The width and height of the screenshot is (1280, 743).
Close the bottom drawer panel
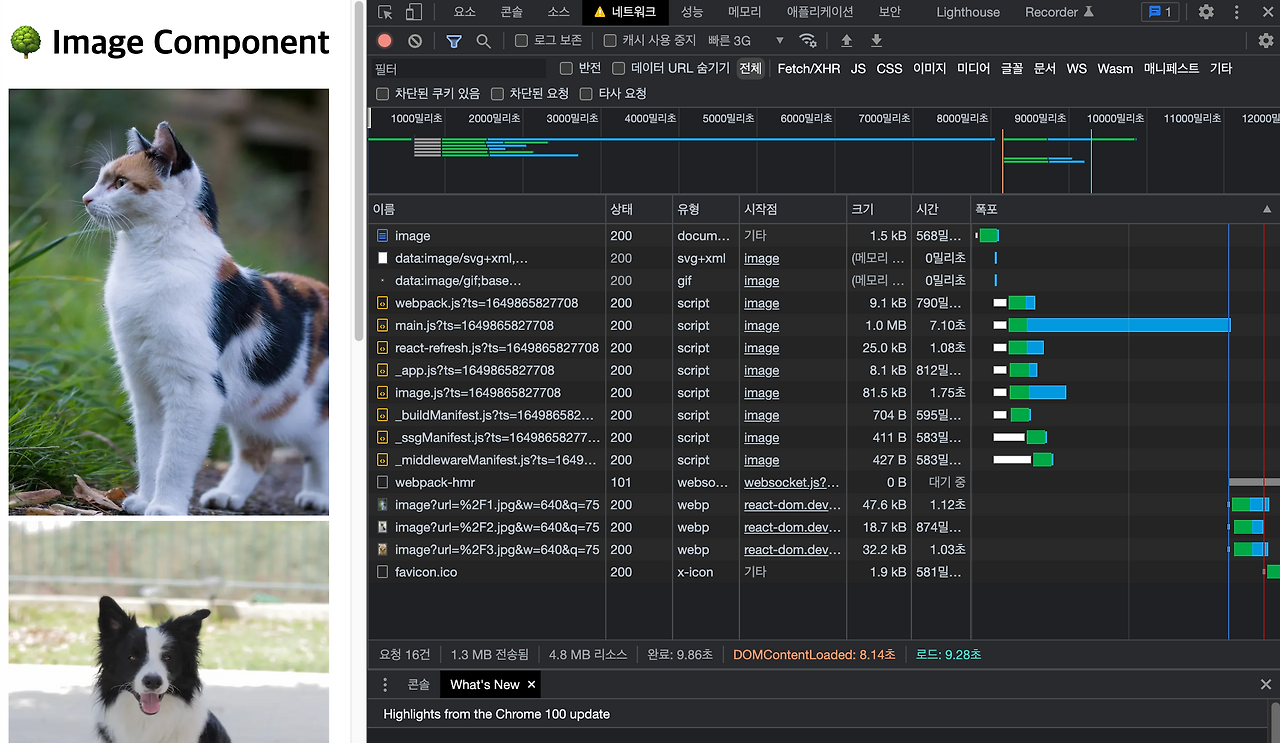[1266, 685]
